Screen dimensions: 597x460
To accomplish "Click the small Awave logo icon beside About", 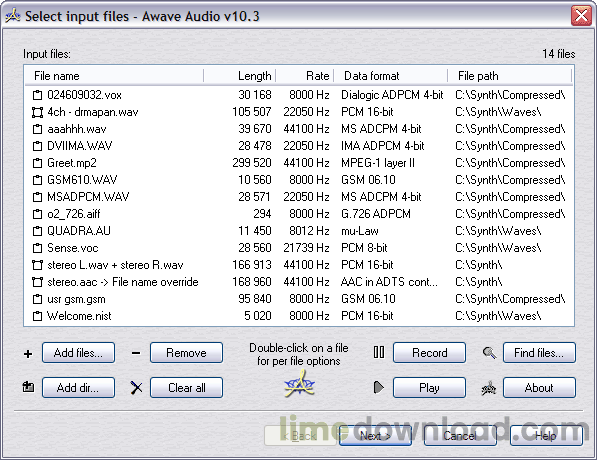I will click(x=488, y=388).
